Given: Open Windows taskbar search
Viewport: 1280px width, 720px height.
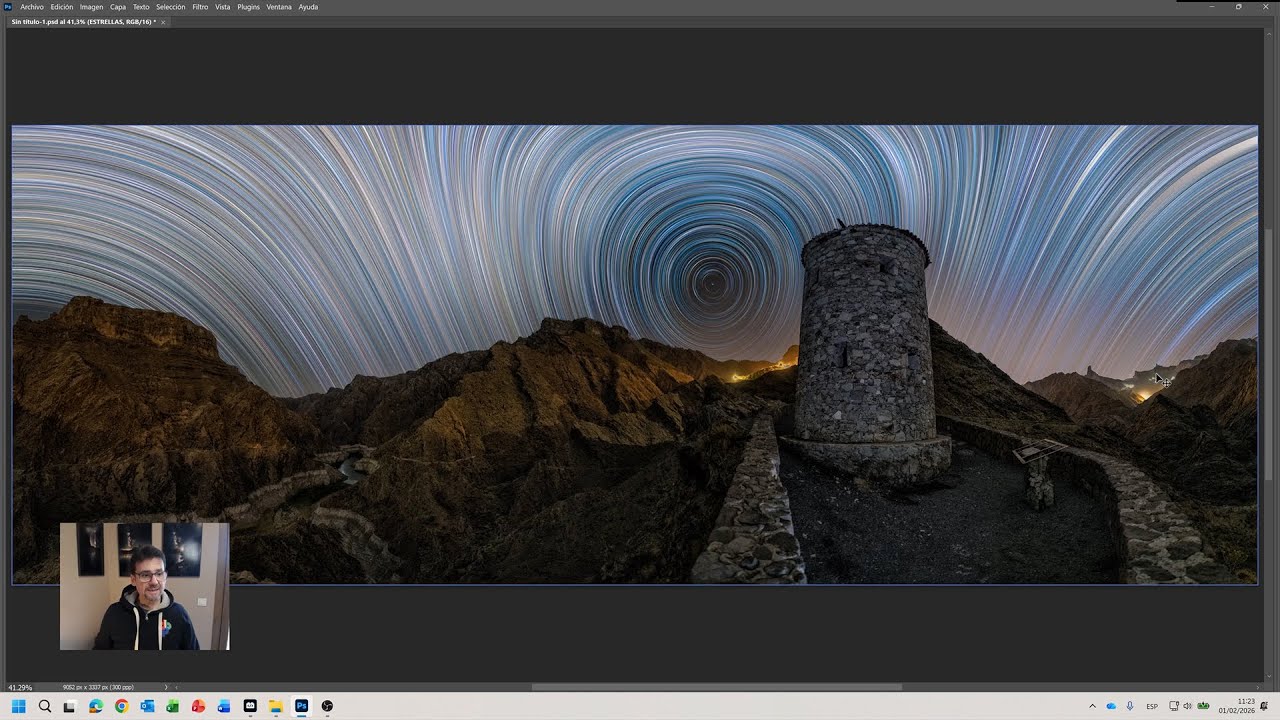Looking at the screenshot, I should tap(44, 706).
